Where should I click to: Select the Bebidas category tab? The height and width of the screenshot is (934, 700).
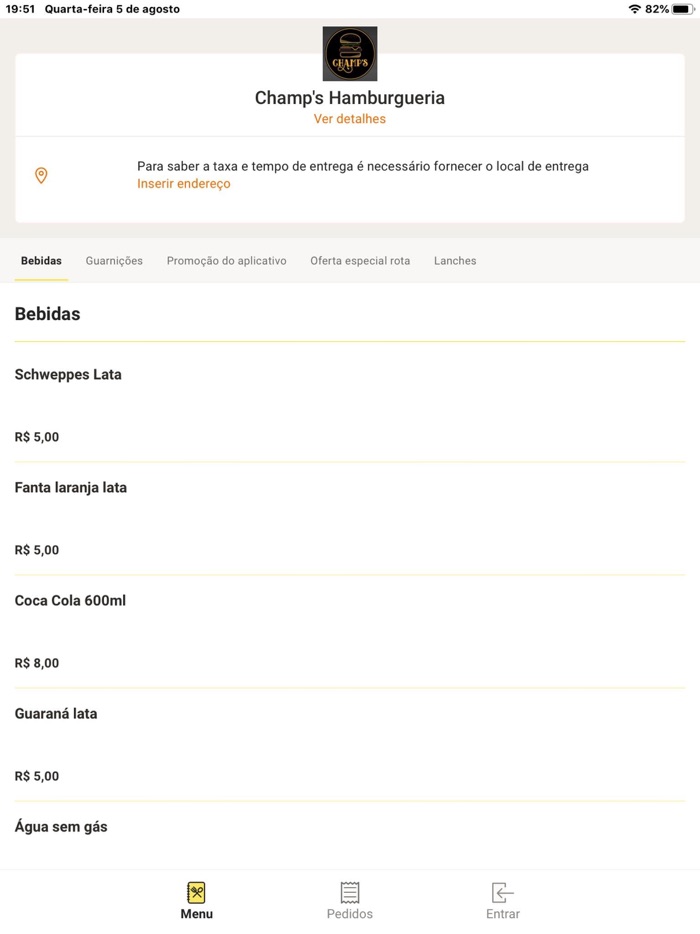pos(41,261)
